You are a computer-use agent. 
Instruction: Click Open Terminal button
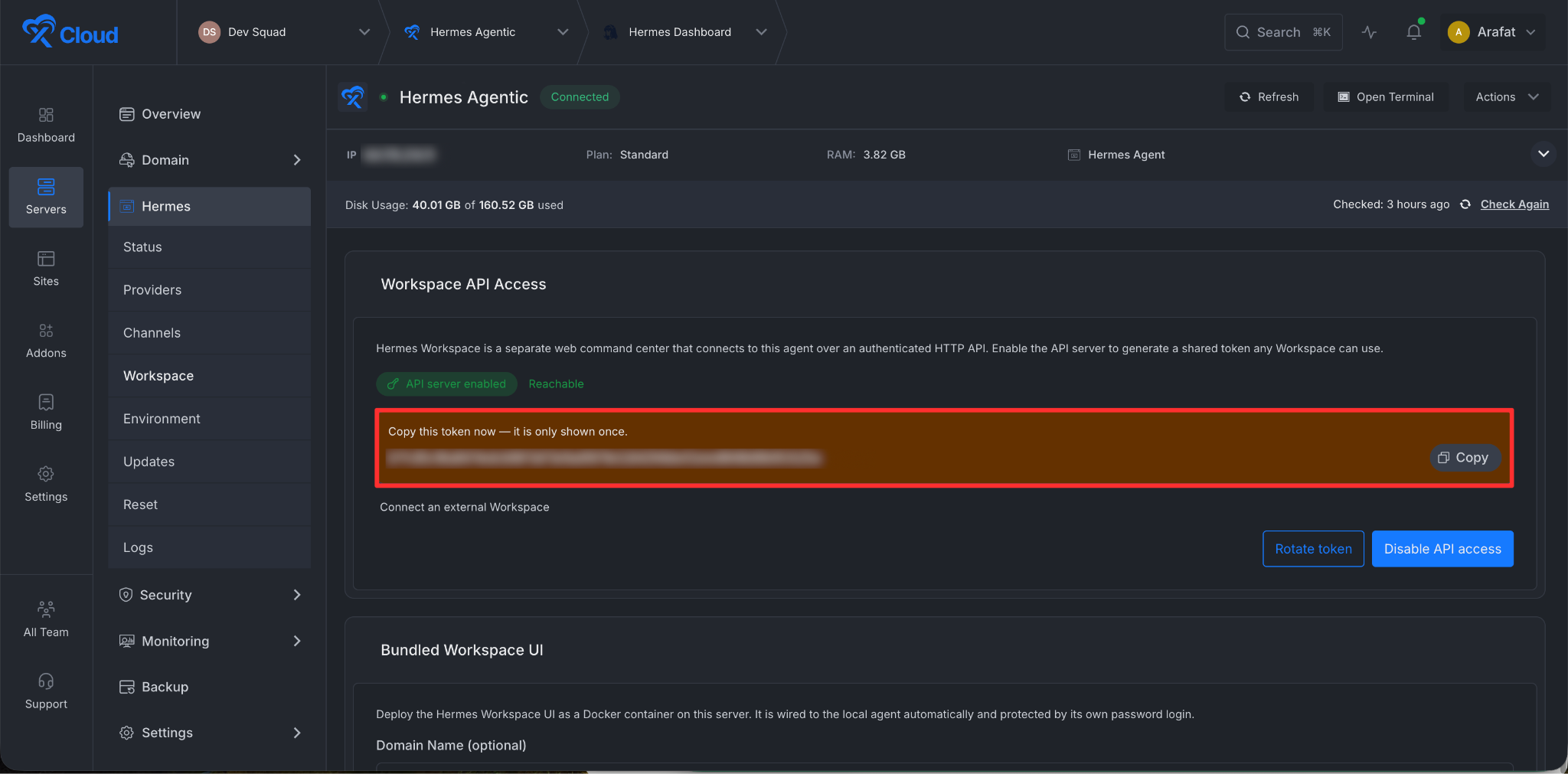pos(1386,97)
